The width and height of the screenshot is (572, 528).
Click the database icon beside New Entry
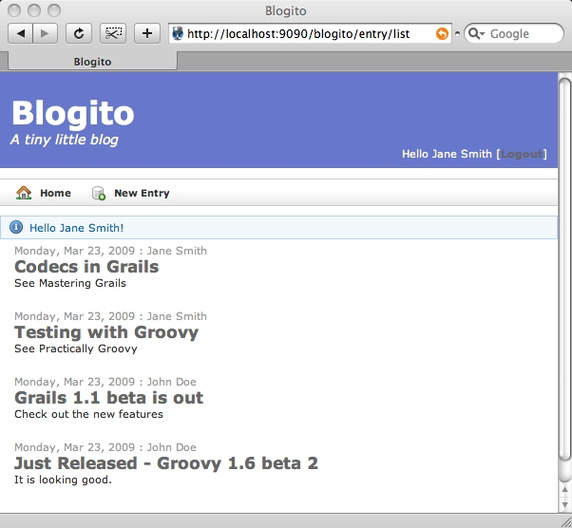tap(98, 193)
